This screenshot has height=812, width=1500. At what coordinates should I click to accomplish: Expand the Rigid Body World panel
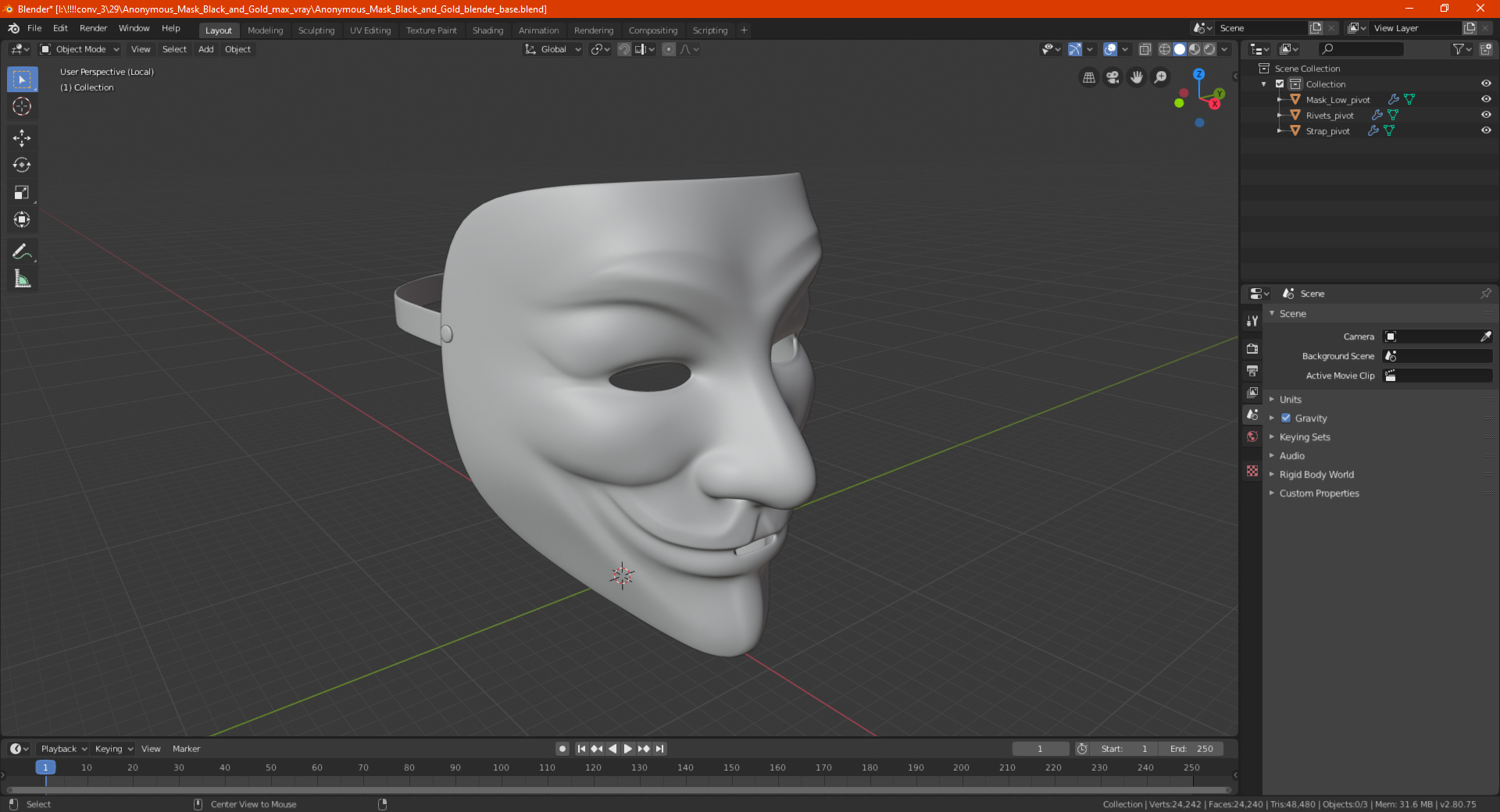click(1316, 474)
